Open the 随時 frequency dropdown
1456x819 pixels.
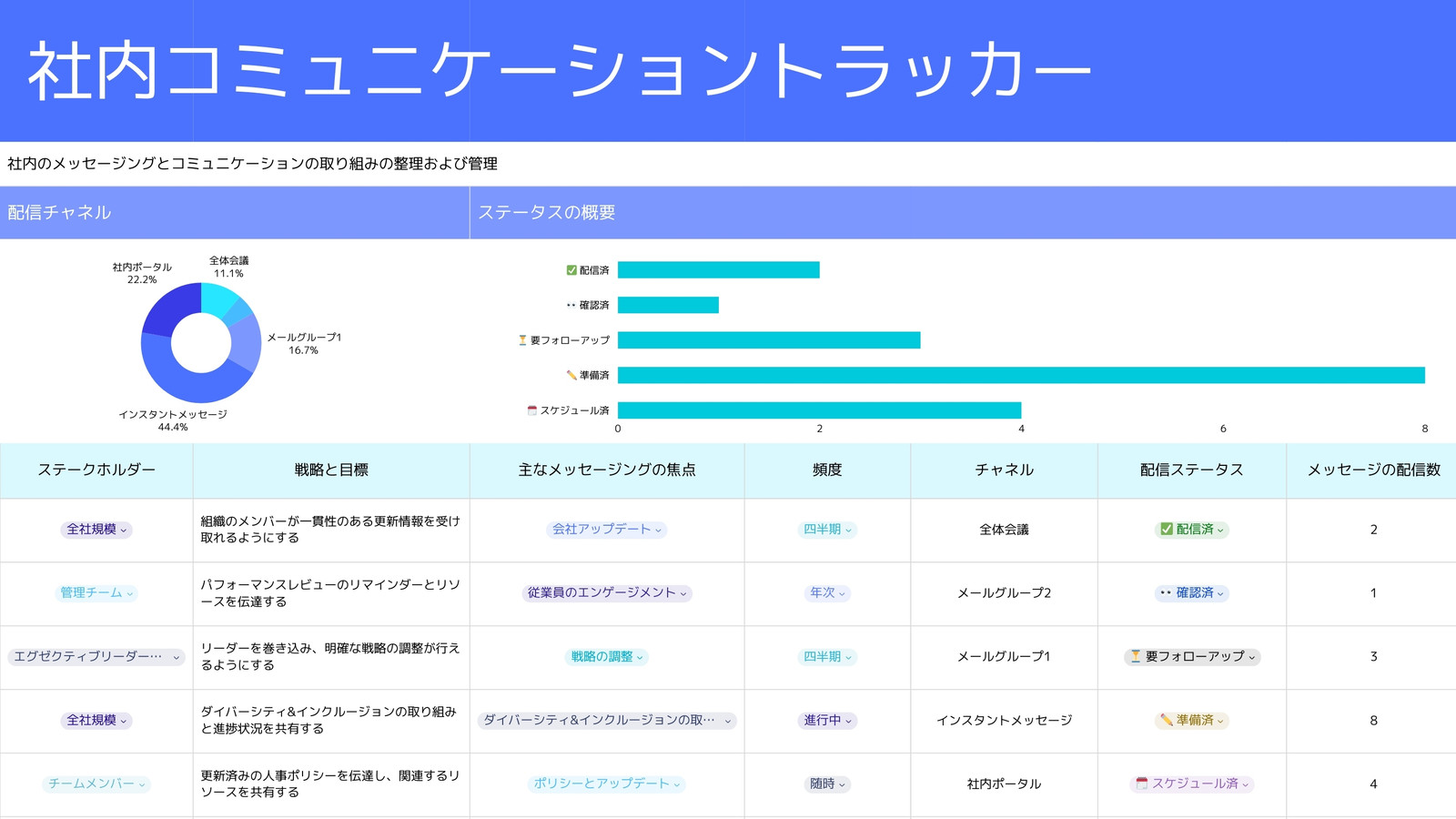point(827,784)
